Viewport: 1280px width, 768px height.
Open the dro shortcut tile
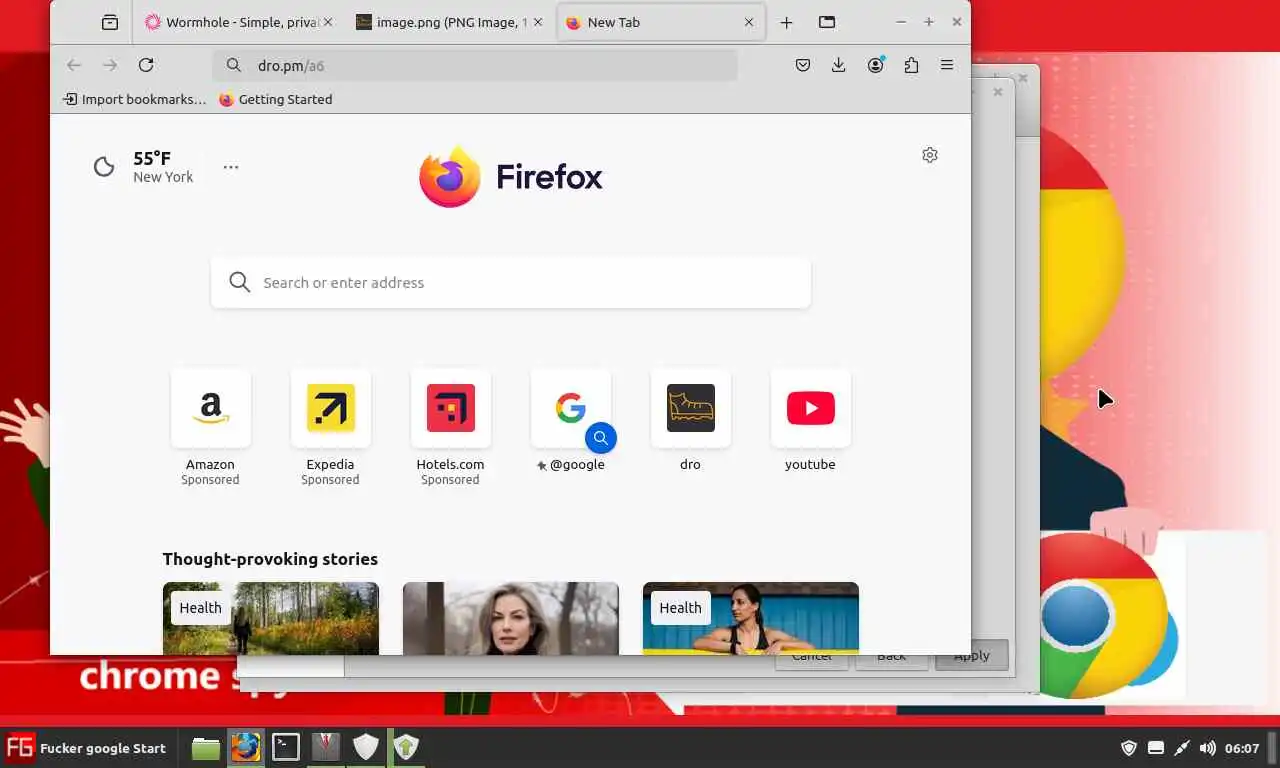point(690,420)
